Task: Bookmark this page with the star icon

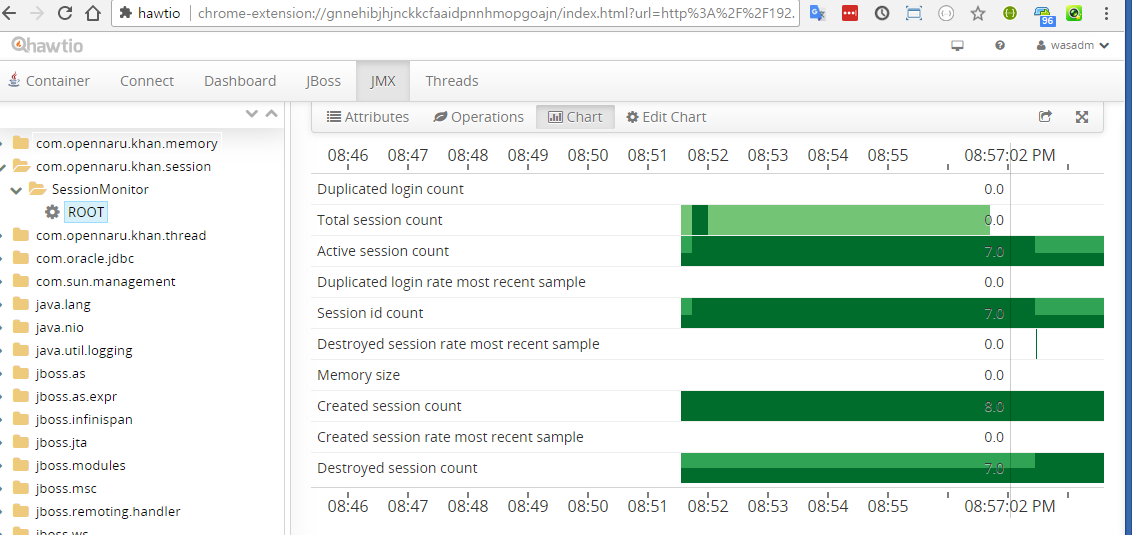Action: coord(978,14)
